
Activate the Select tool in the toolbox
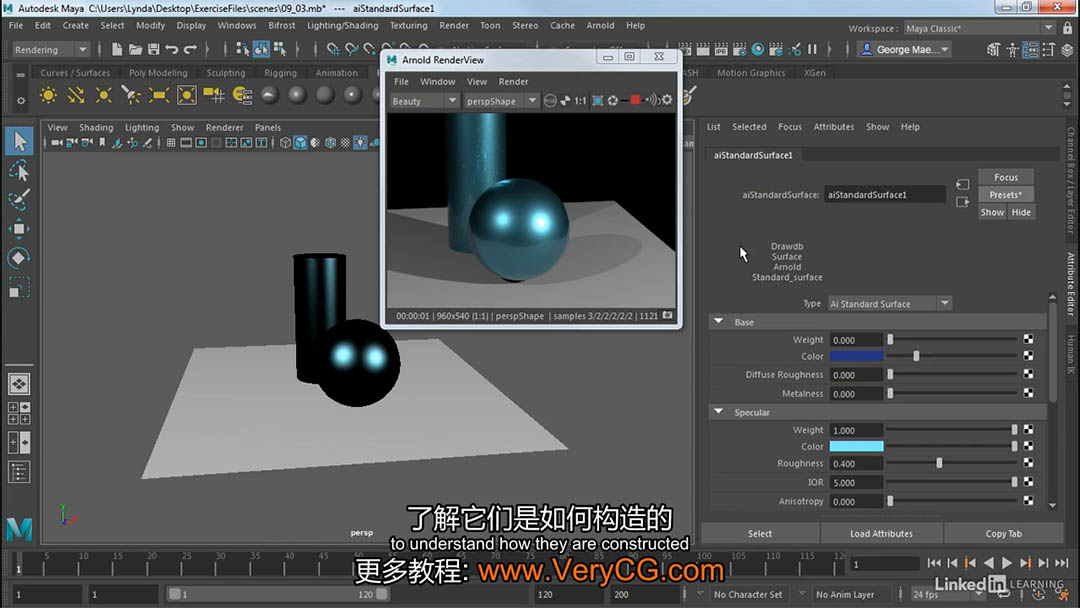tap(19, 141)
